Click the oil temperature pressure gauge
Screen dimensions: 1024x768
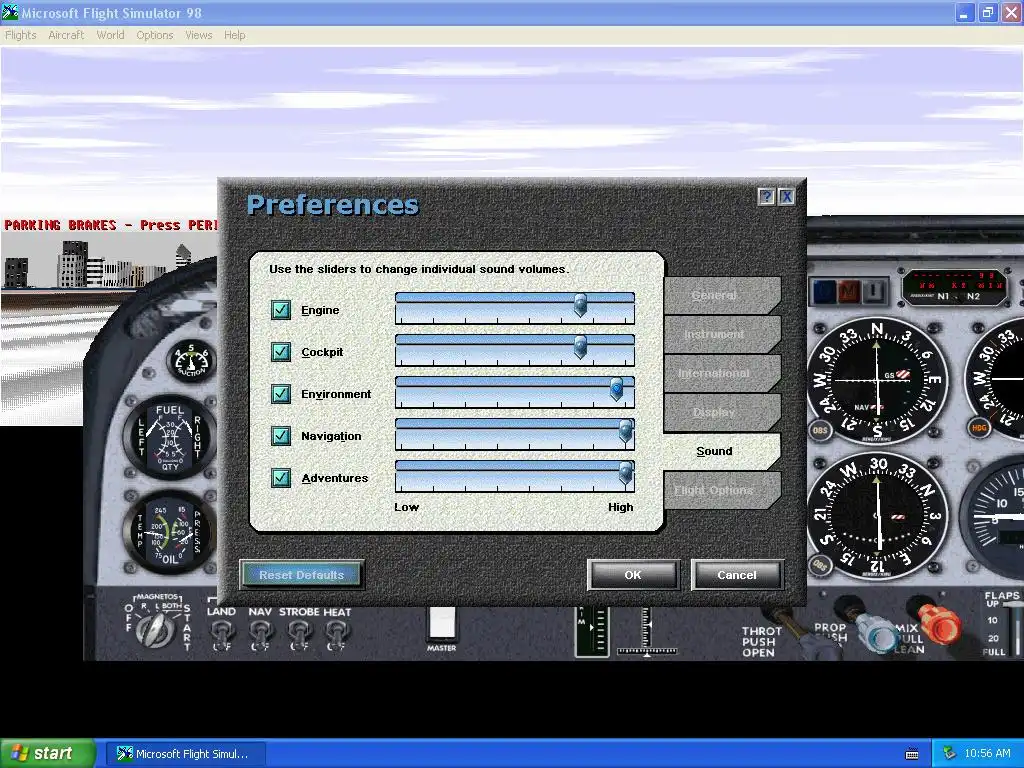pyautogui.click(x=169, y=534)
